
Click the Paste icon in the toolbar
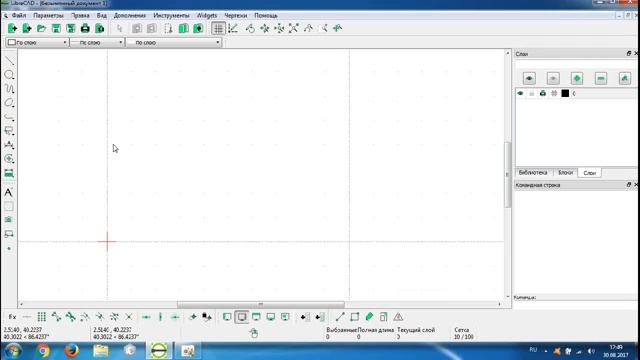tap(198, 28)
